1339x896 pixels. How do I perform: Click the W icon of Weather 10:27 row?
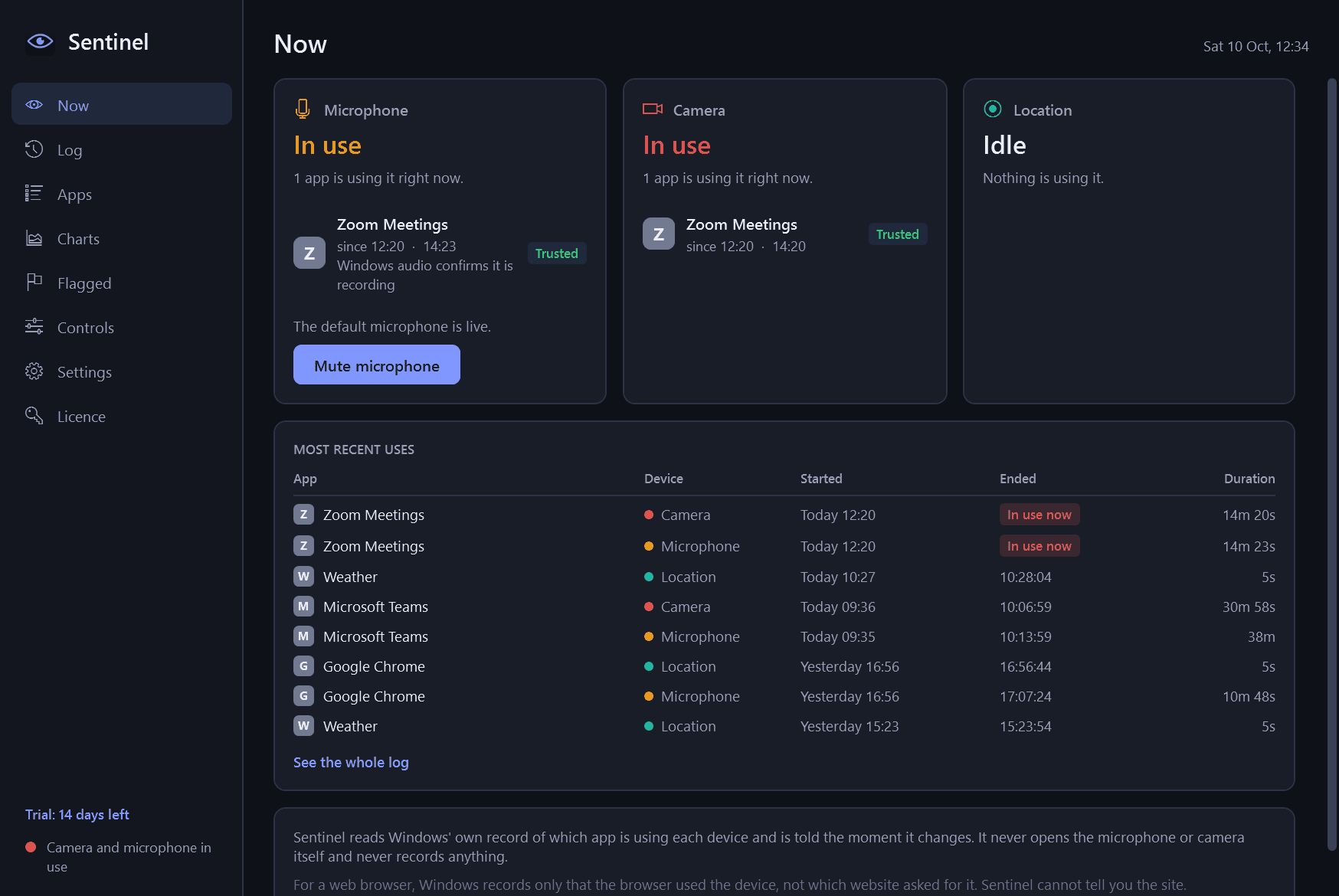[x=303, y=576]
